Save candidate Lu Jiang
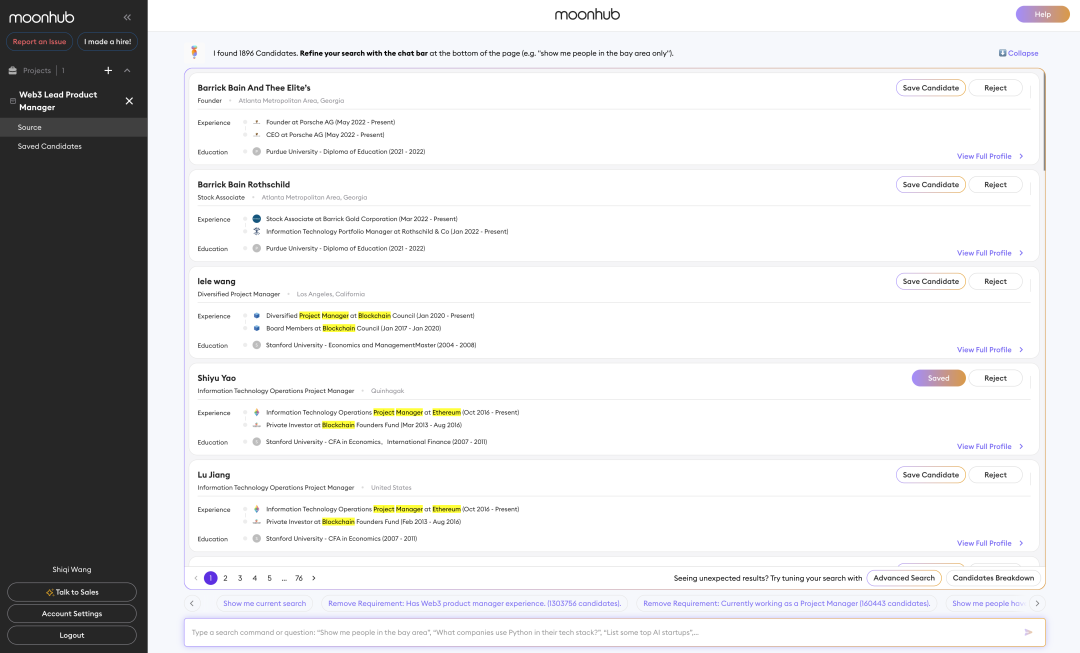Image resolution: width=1080 pixels, height=653 pixels. point(930,475)
